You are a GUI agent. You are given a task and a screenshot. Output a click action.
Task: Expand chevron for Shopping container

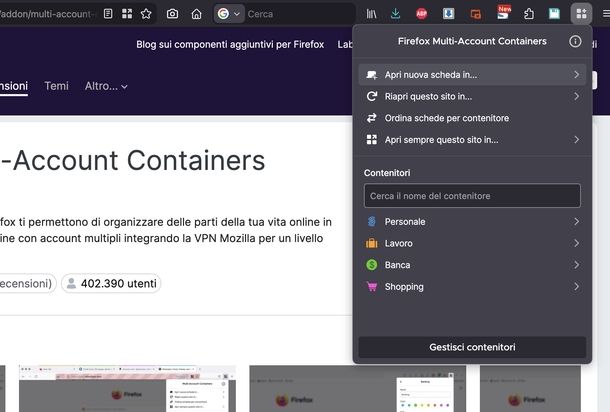pyautogui.click(x=577, y=287)
